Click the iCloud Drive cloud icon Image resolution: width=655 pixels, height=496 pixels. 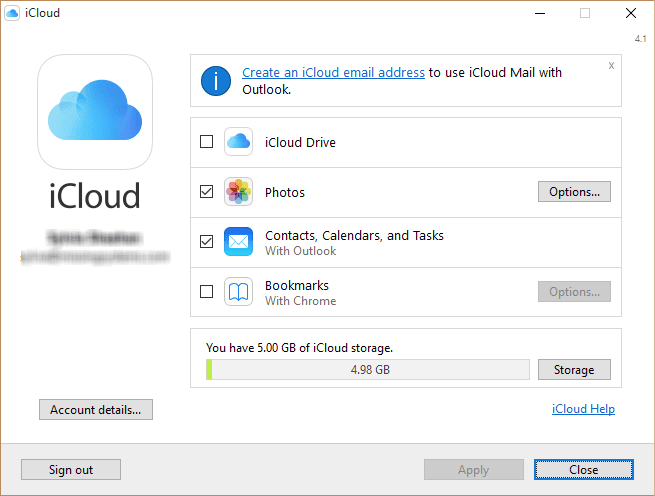click(x=238, y=142)
